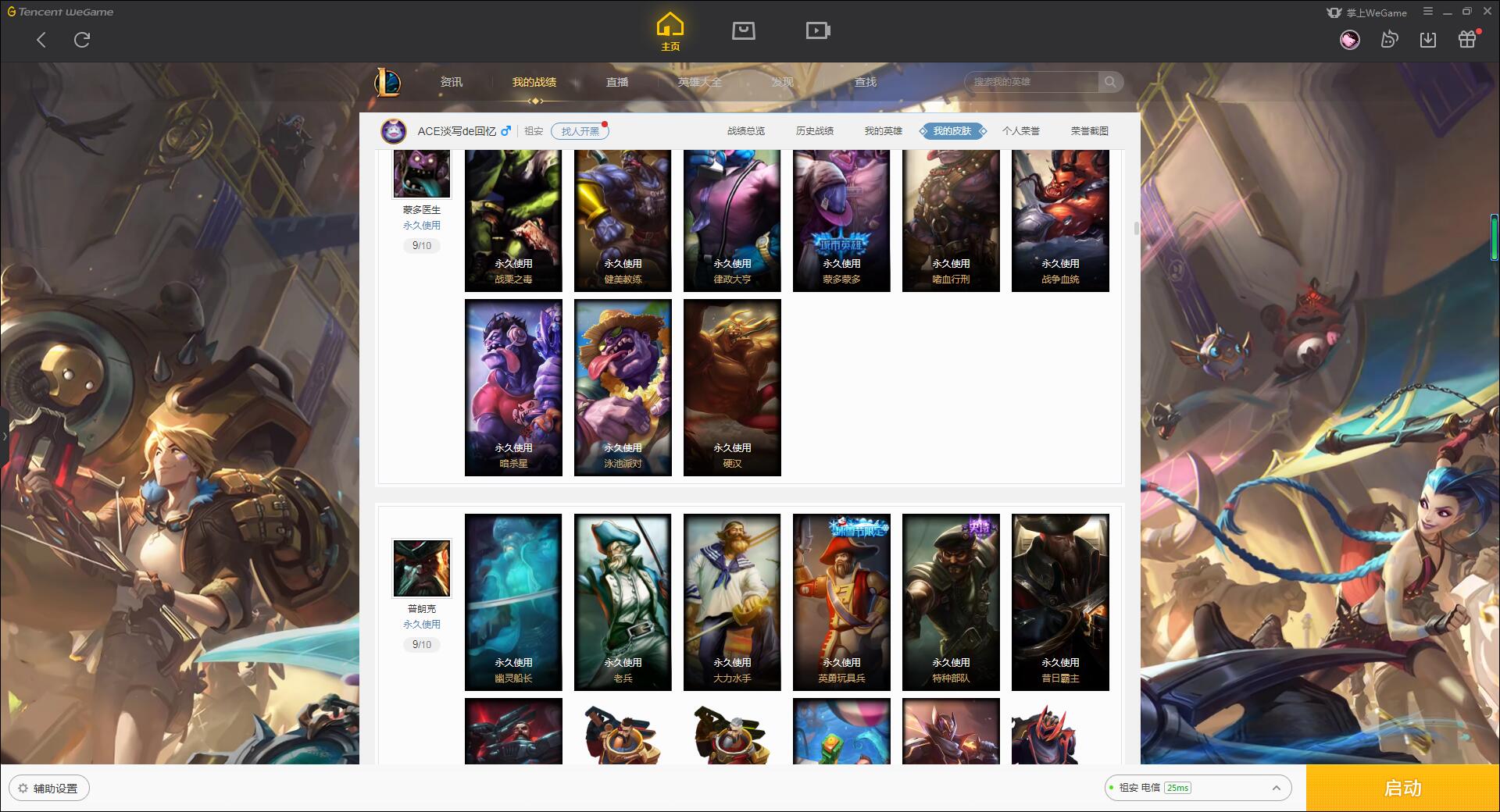Open the friends/social icon top right
The width and height of the screenshot is (1500, 812).
coord(1389,40)
